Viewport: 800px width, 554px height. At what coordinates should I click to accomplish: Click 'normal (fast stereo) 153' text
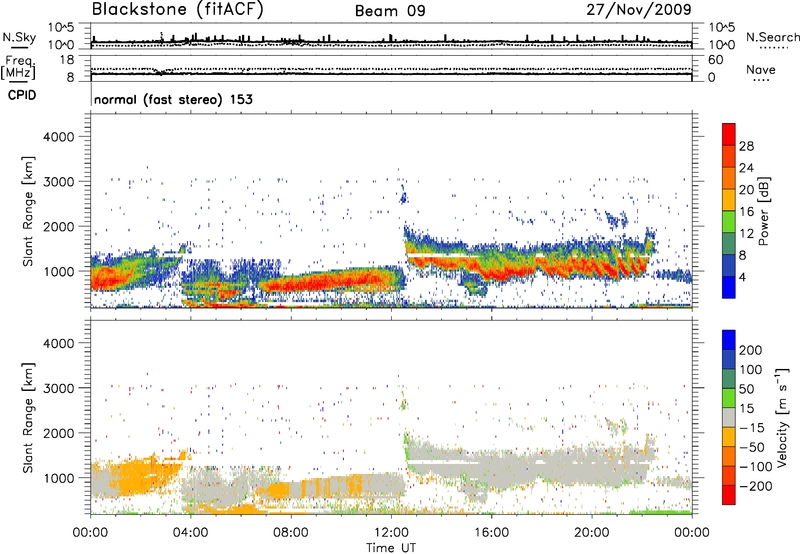(x=173, y=99)
